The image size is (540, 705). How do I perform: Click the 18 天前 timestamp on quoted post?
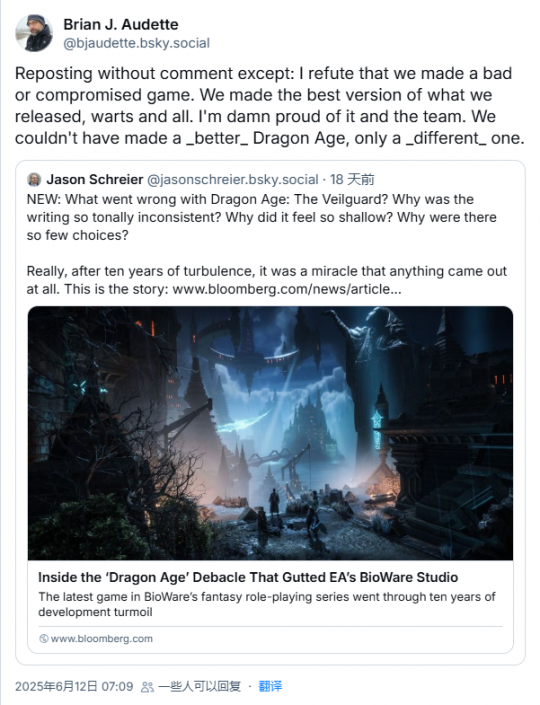[x=352, y=179]
